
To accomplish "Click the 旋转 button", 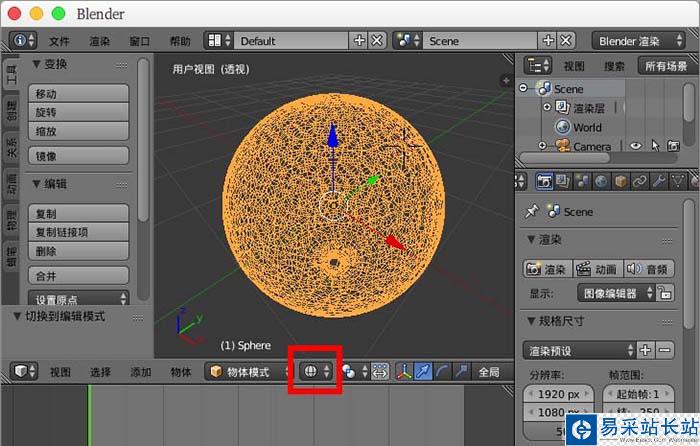I will [x=79, y=113].
